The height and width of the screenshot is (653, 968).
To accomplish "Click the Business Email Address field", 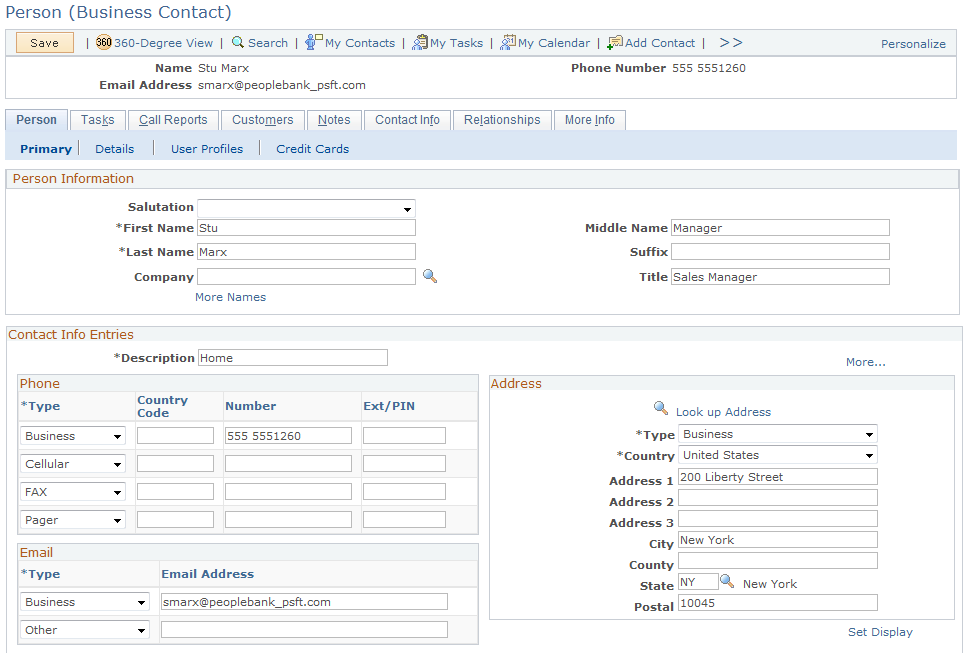I will pyautogui.click(x=304, y=602).
